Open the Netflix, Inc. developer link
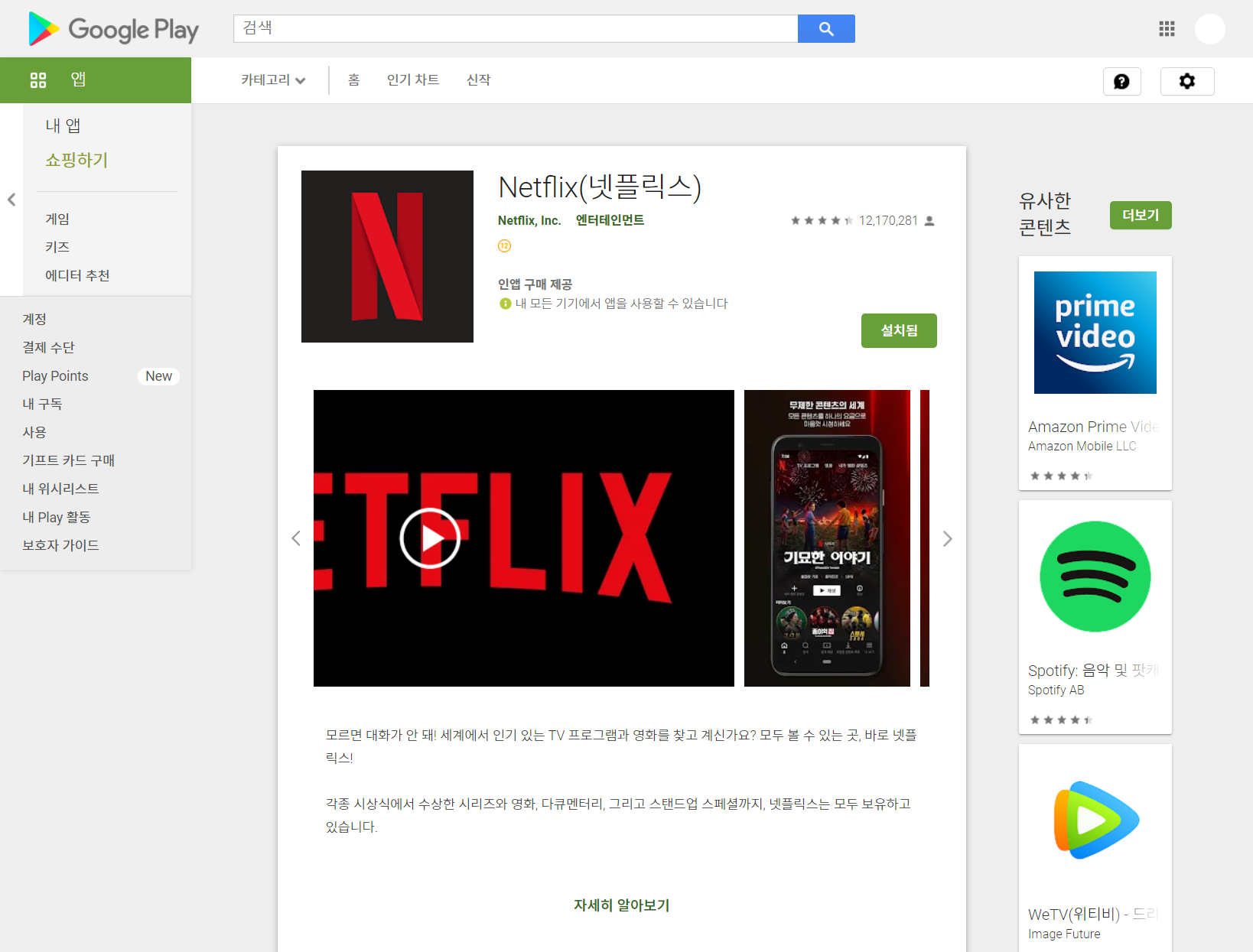 [529, 220]
